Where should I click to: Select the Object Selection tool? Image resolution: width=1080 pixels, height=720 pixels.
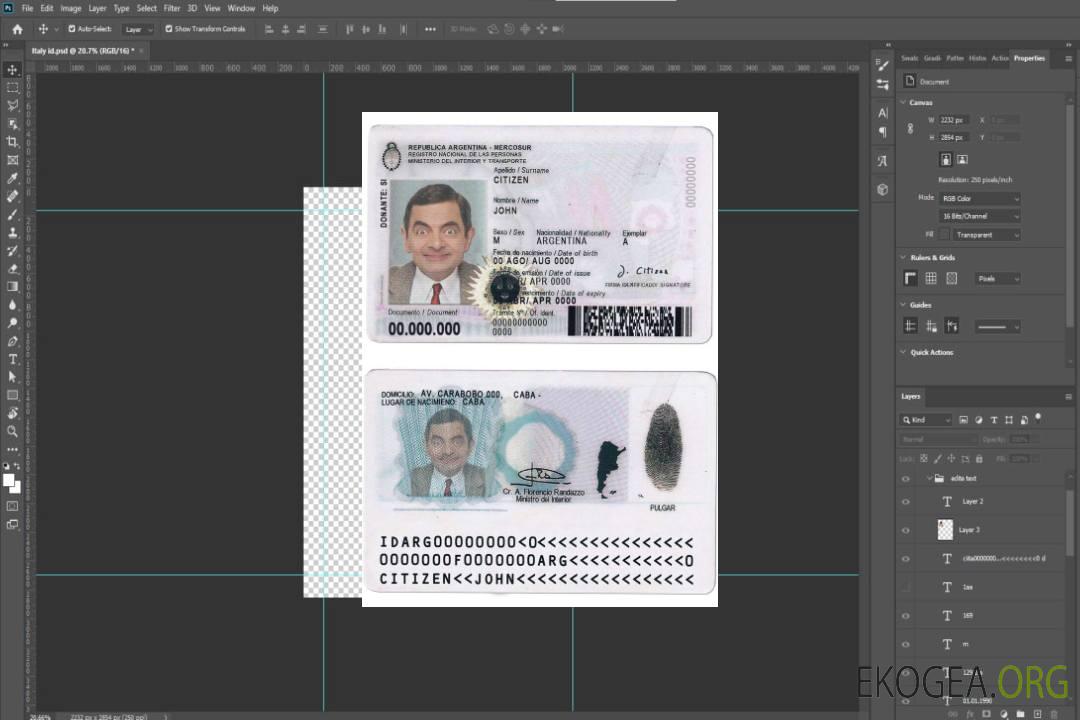(x=12, y=124)
